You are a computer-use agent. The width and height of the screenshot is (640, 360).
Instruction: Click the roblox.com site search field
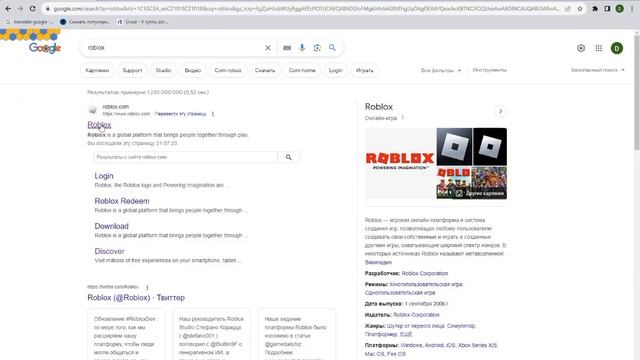click(x=186, y=157)
